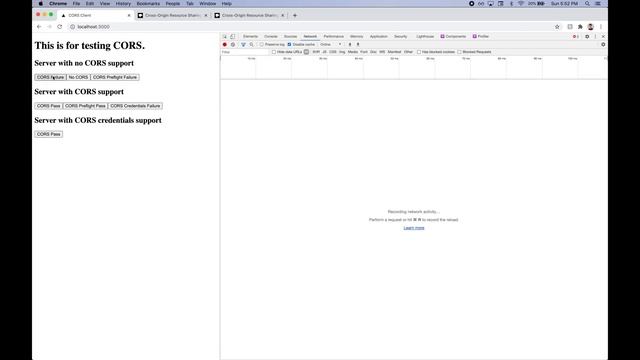Click the CORS Credentials Failure button

135,106
